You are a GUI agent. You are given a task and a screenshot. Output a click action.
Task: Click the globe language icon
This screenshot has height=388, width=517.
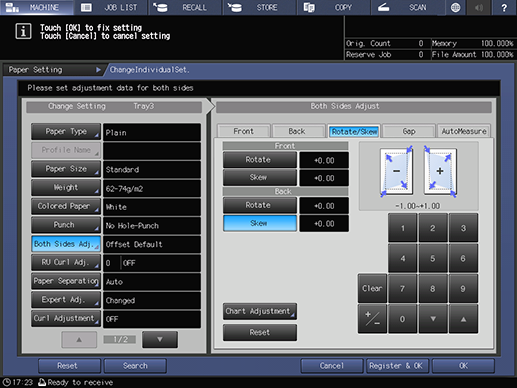pos(456,7)
